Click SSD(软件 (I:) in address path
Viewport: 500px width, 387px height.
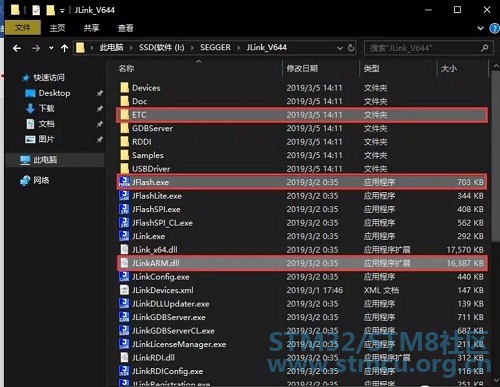pyautogui.click(x=162, y=47)
